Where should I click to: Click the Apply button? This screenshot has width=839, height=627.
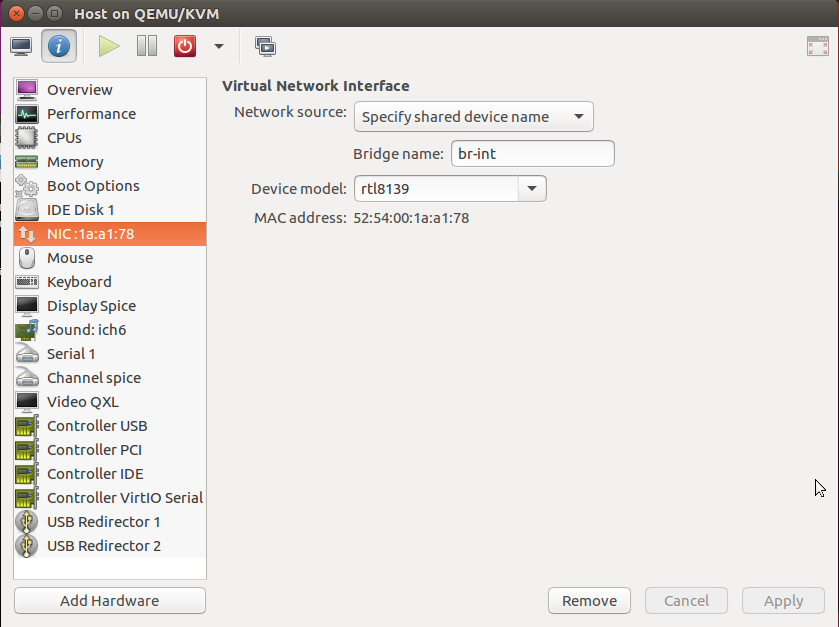(783, 601)
